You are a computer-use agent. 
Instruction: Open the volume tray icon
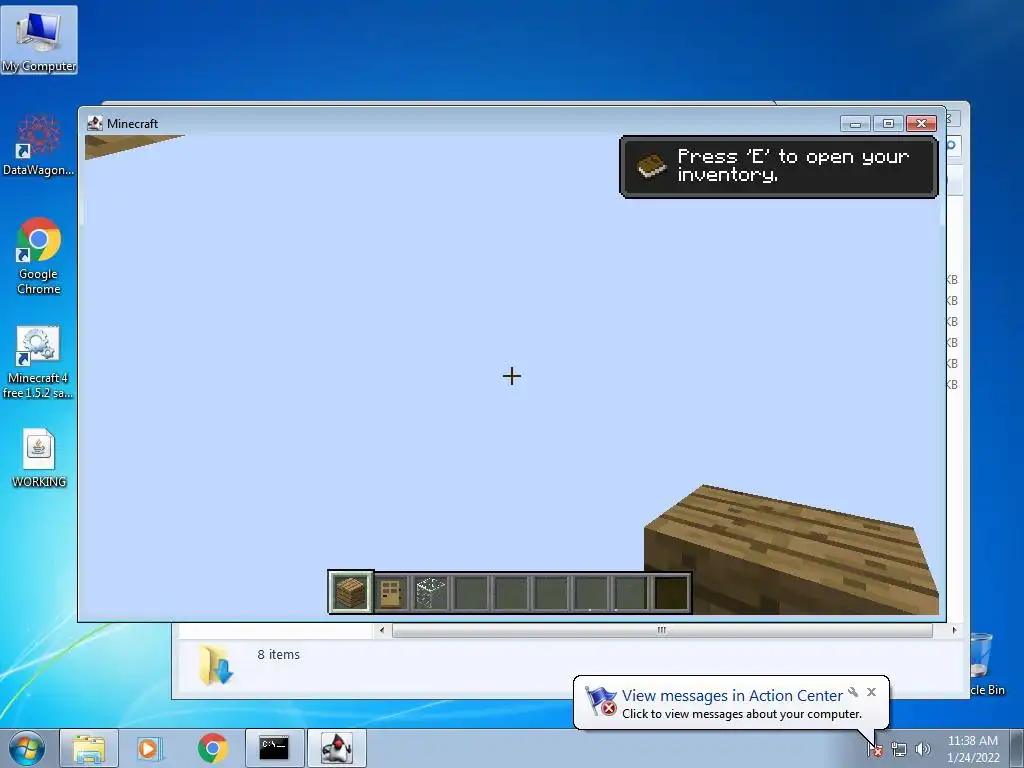pyautogui.click(x=923, y=750)
